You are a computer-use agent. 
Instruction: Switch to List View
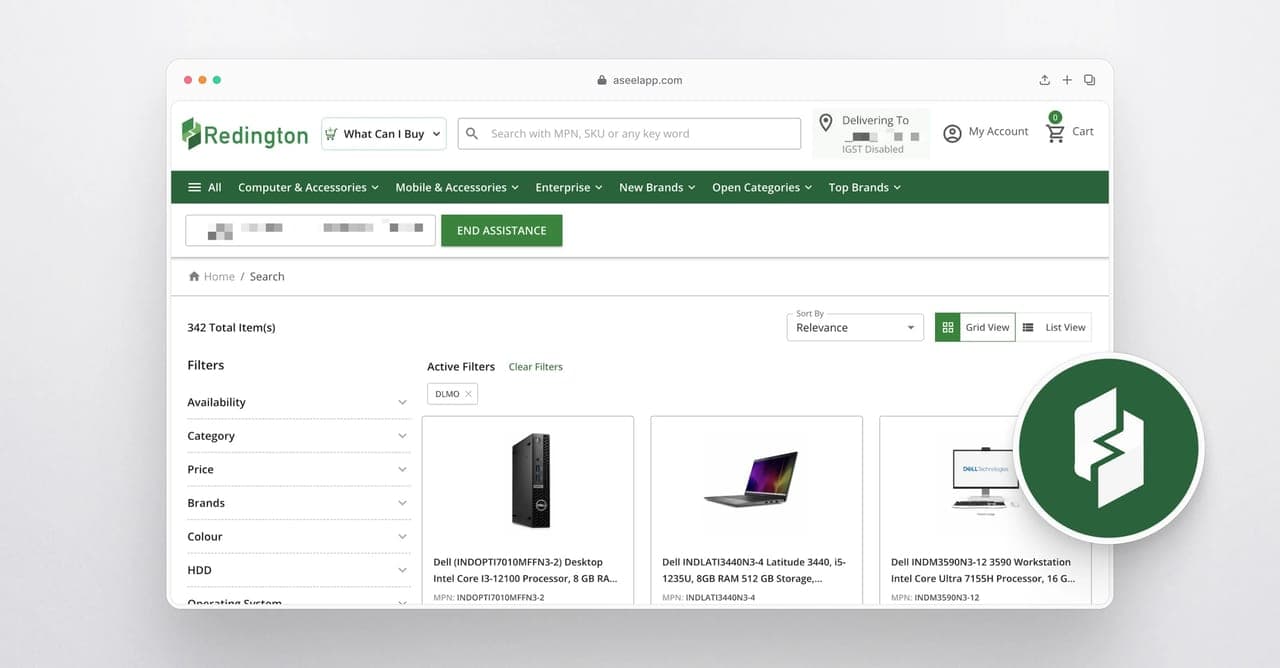pyautogui.click(x=1054, y=327)
